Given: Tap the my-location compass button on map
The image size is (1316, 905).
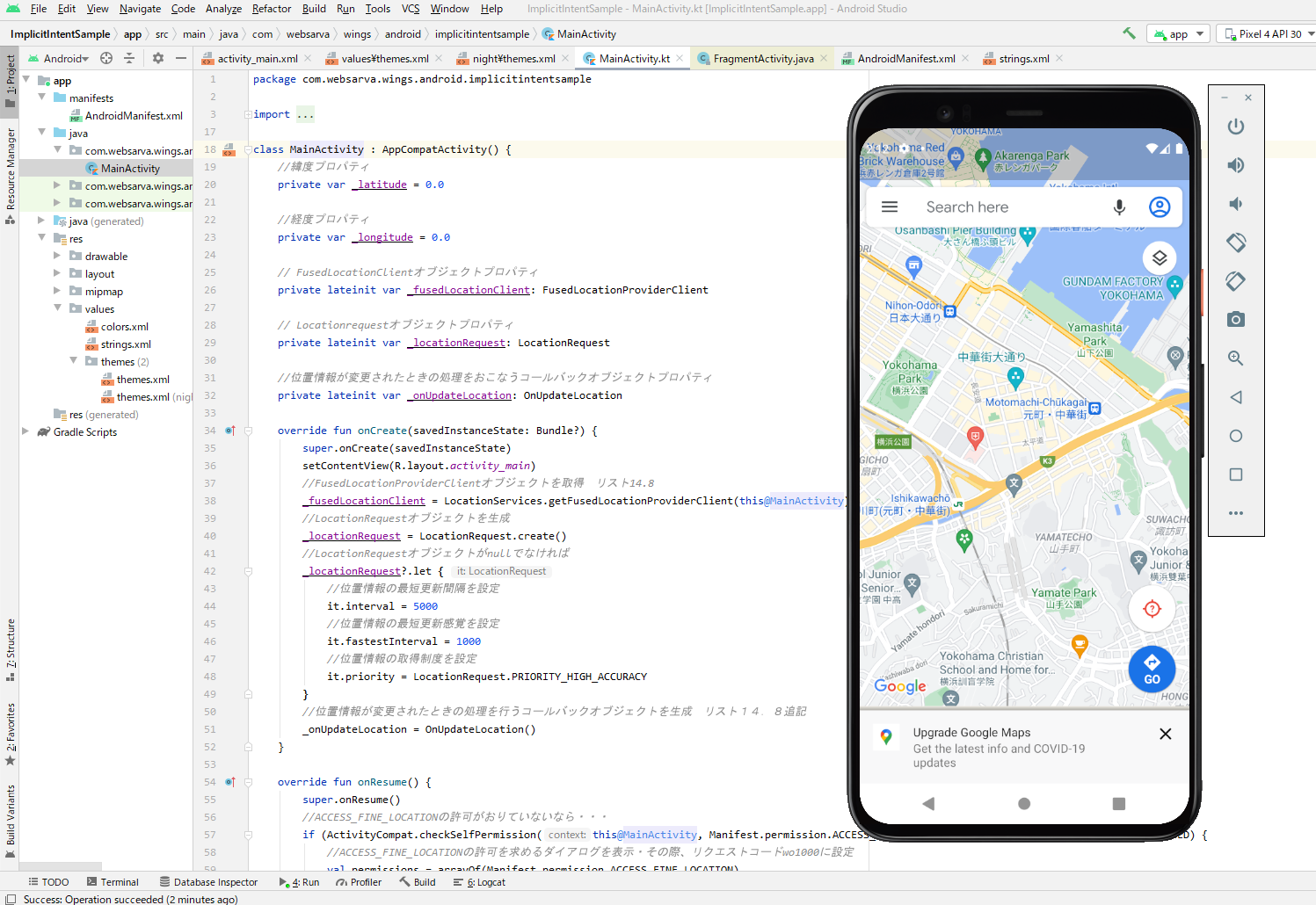Looking at the screenshot, I should tap(1152, 609).
